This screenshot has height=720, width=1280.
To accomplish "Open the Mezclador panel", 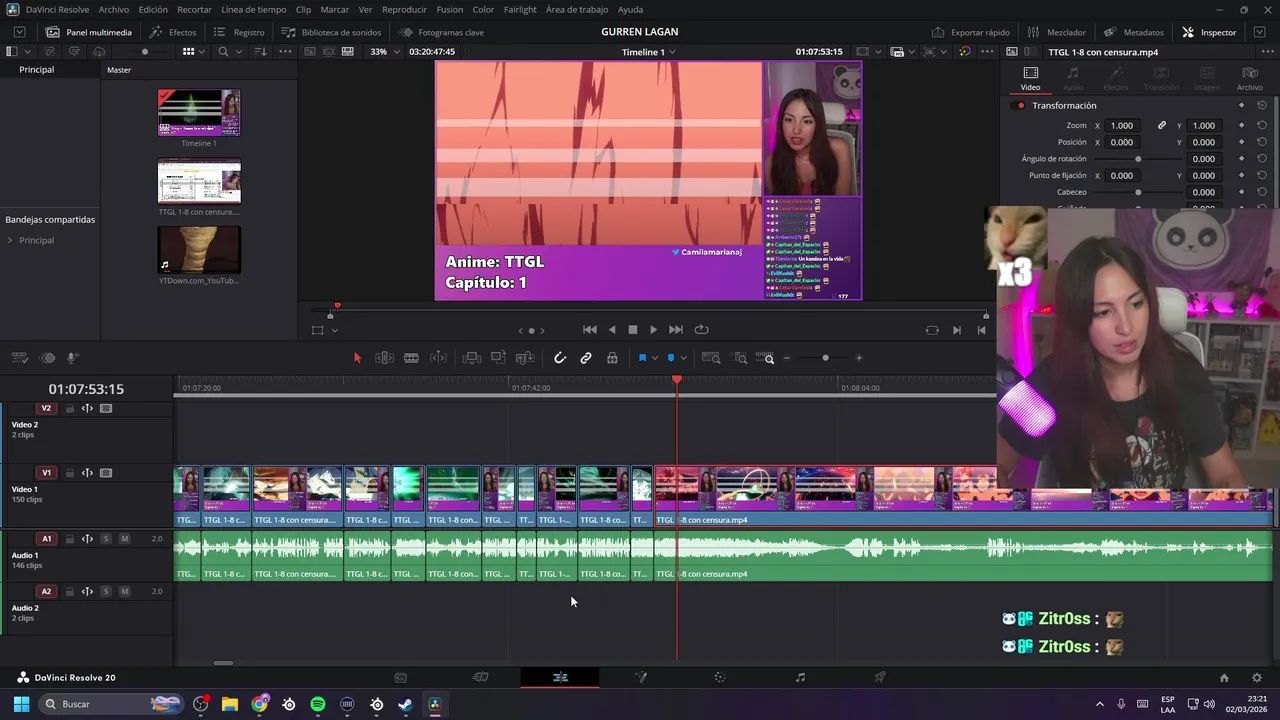I will pos(1056,32).
